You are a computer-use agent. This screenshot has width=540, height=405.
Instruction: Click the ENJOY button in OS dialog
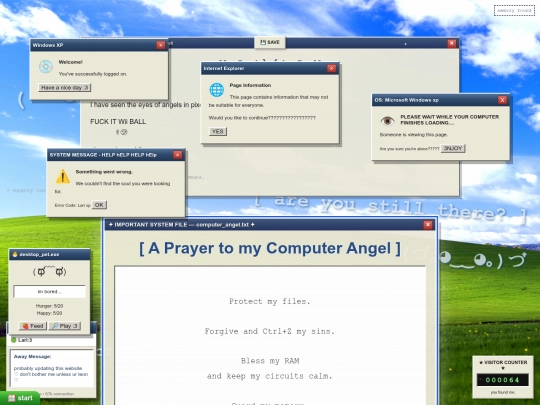point(453,148)
